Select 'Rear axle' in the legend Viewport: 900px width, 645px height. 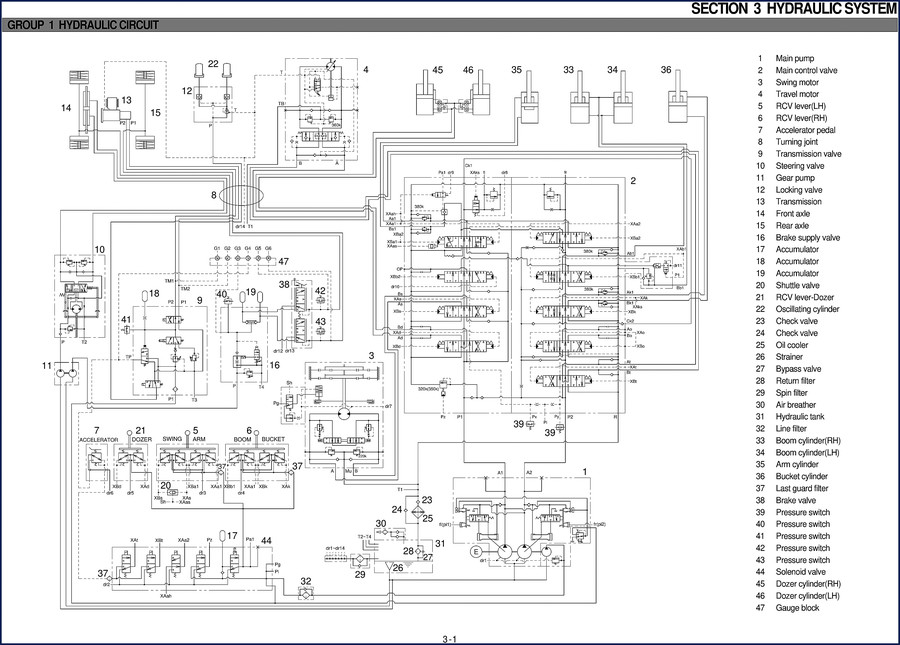pos(792,226)
